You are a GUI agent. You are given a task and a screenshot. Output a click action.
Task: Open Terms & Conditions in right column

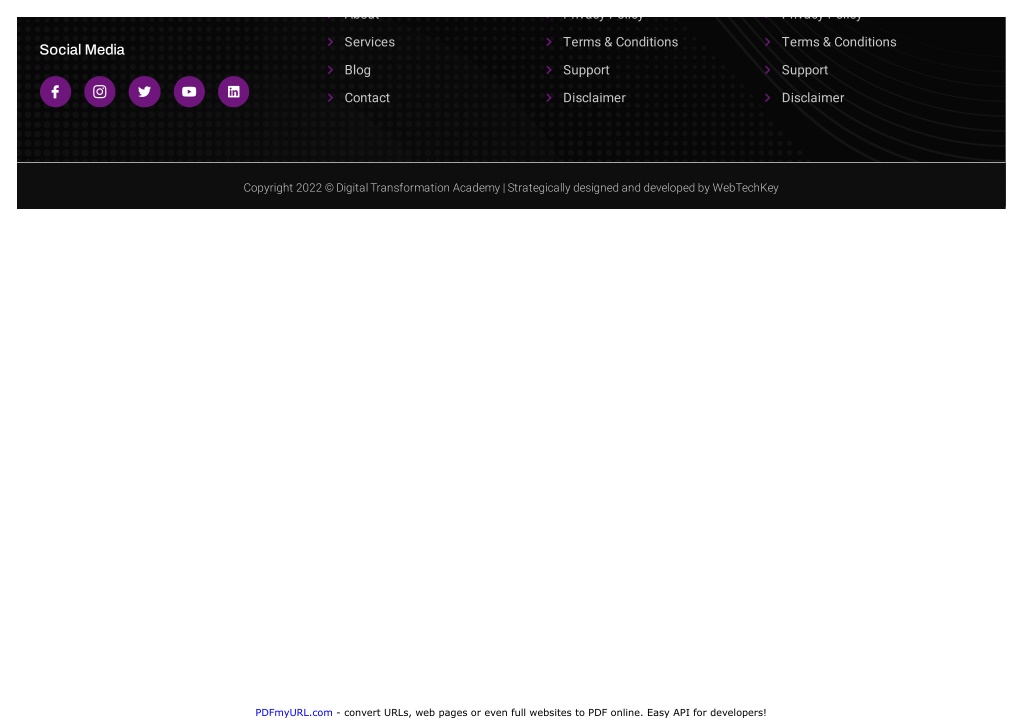point(839,42)
